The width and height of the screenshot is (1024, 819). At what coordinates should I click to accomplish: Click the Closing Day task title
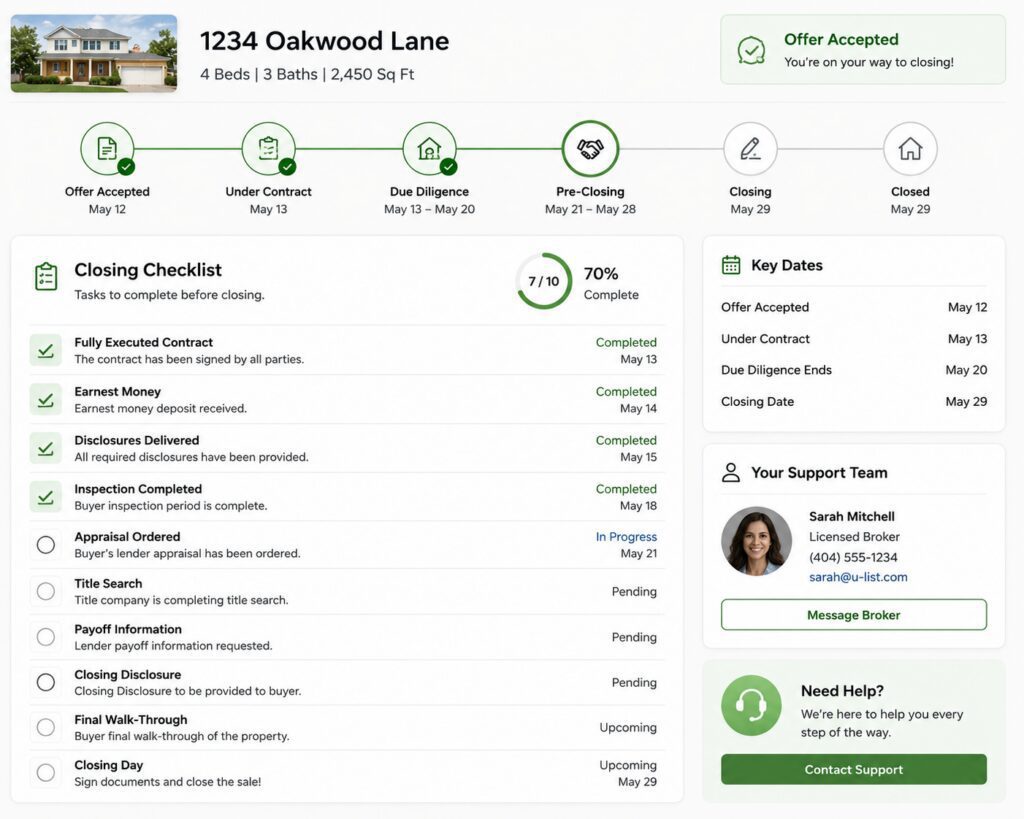click(x=108, y=765)
